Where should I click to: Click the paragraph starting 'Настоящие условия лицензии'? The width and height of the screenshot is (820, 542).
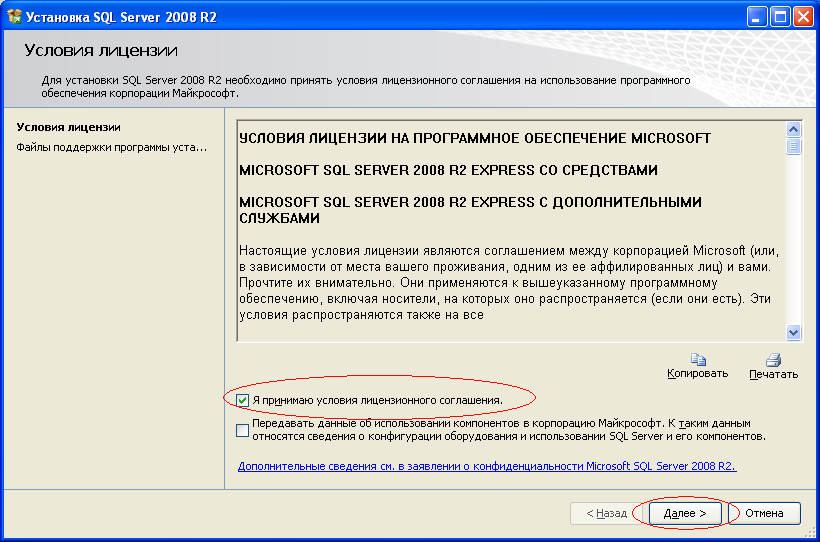point(509,283)
